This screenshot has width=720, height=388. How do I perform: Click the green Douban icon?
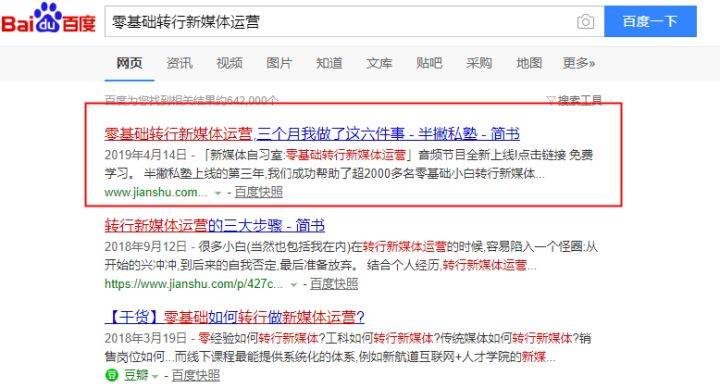pos(112,375)
